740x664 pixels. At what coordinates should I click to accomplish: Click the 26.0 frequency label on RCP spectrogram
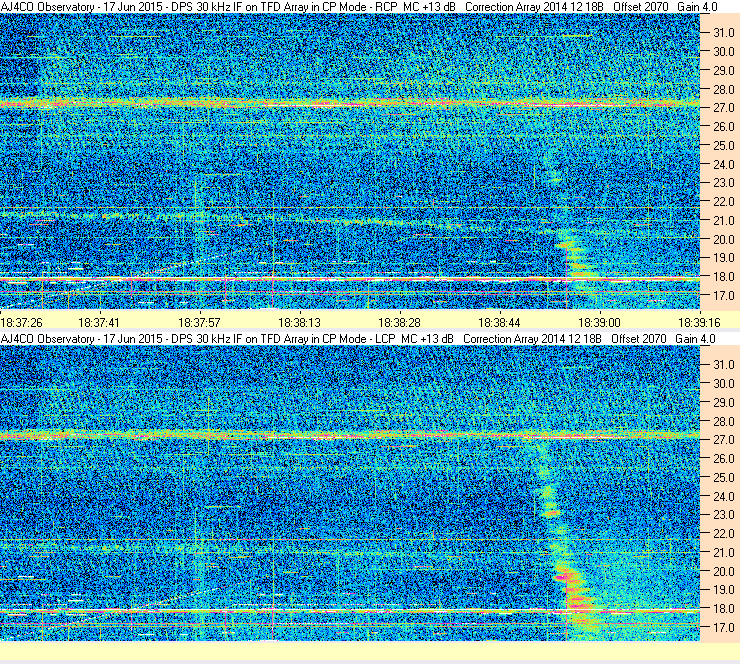click(723, 127)
